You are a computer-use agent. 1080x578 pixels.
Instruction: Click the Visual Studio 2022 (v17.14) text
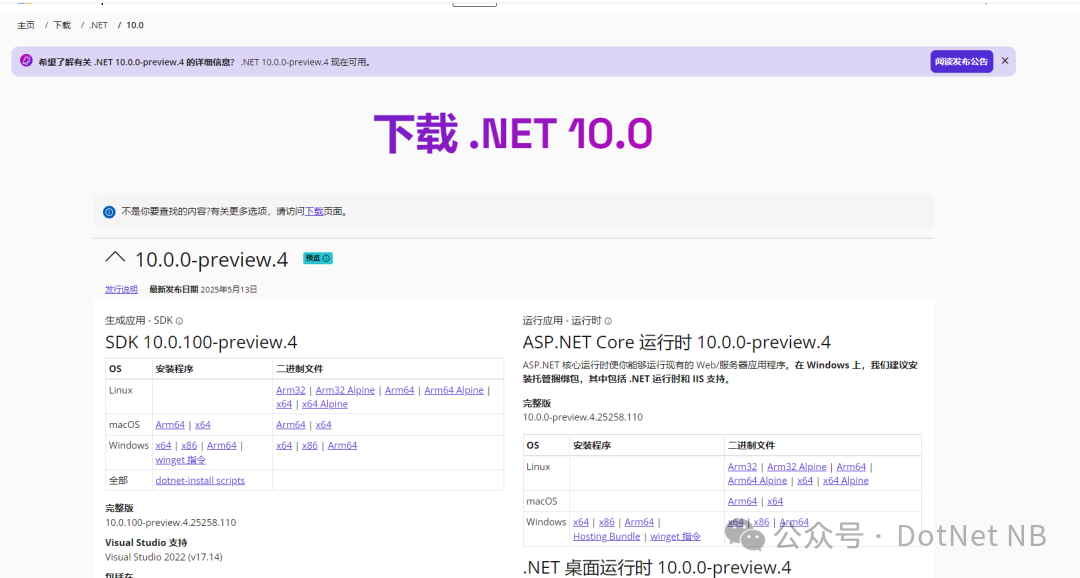164,557
